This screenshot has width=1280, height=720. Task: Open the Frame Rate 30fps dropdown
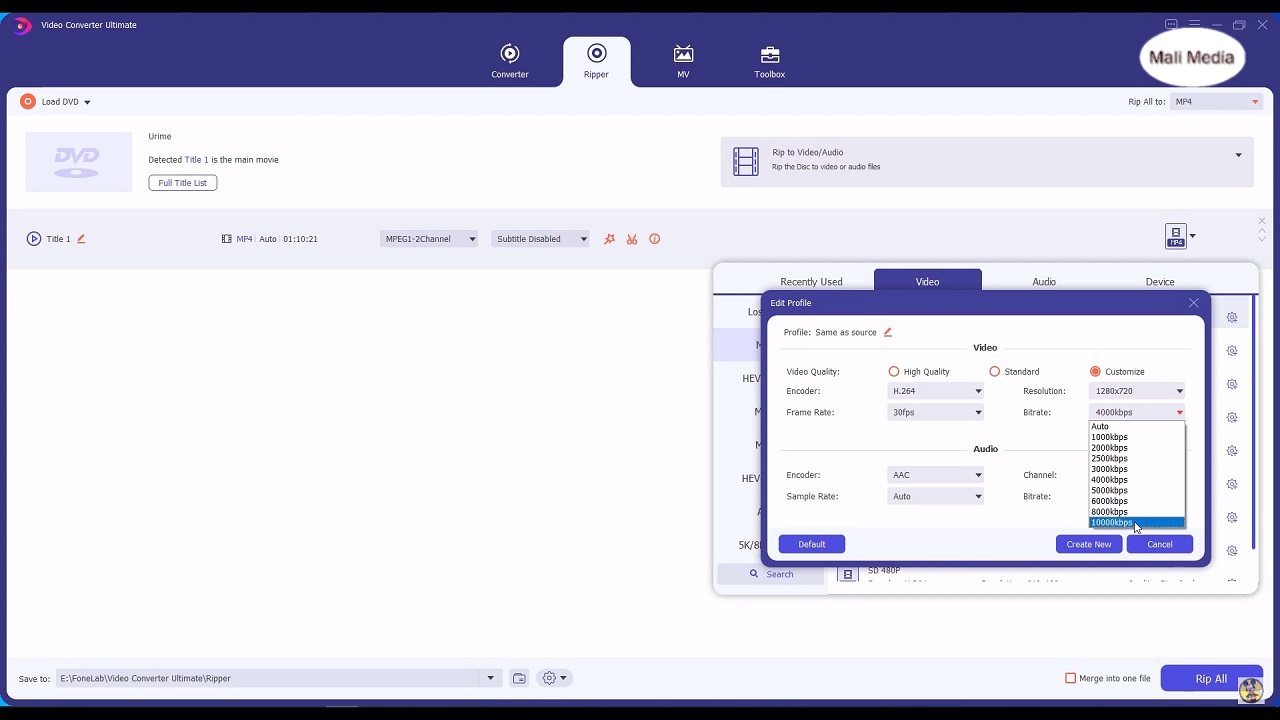pos(935,412)
